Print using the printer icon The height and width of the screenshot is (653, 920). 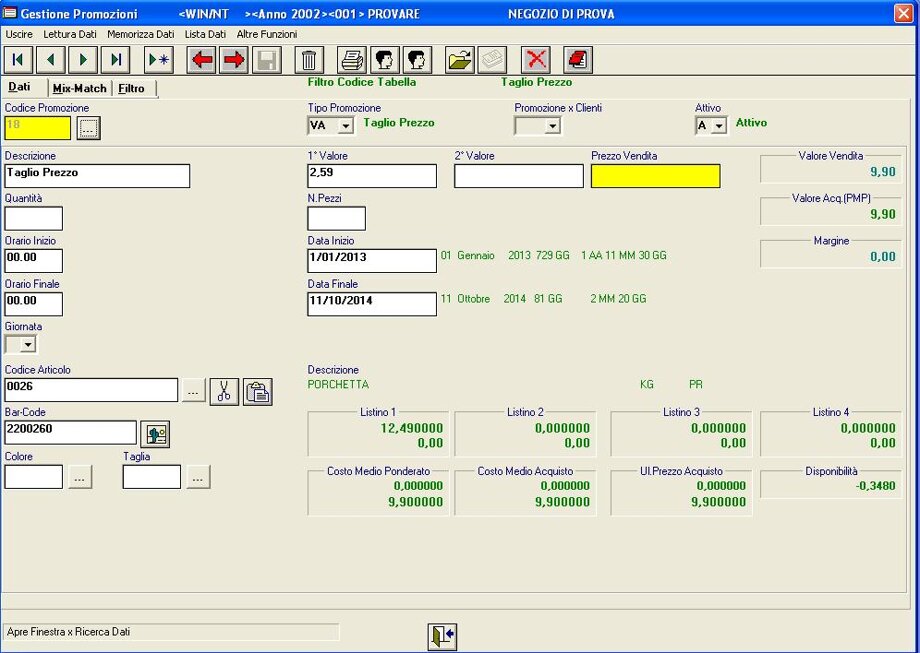pyautogui.click(x=352, y=60)
